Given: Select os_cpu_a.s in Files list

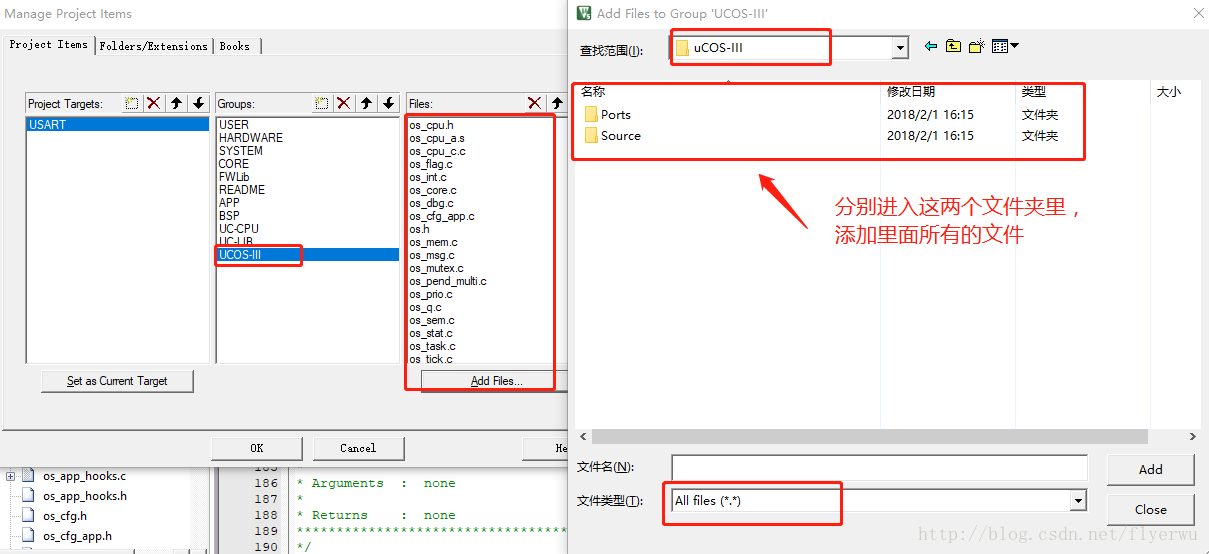Looking at the screenshot, I should pyautogui.click(x=437, y=138).
